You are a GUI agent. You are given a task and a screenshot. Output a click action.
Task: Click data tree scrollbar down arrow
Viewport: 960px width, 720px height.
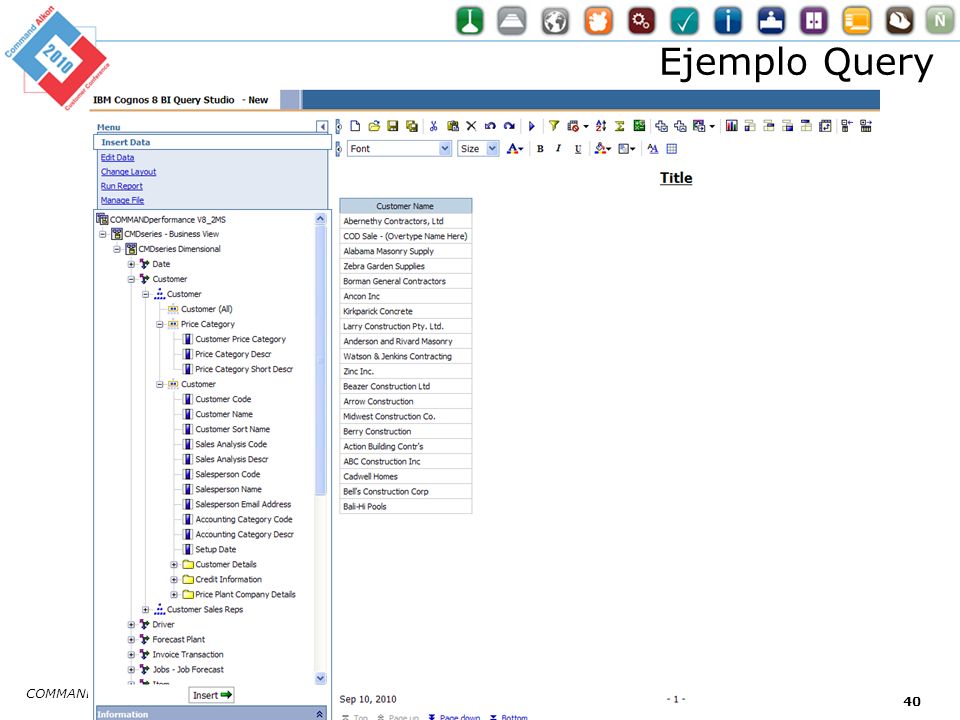coord(321,678)
